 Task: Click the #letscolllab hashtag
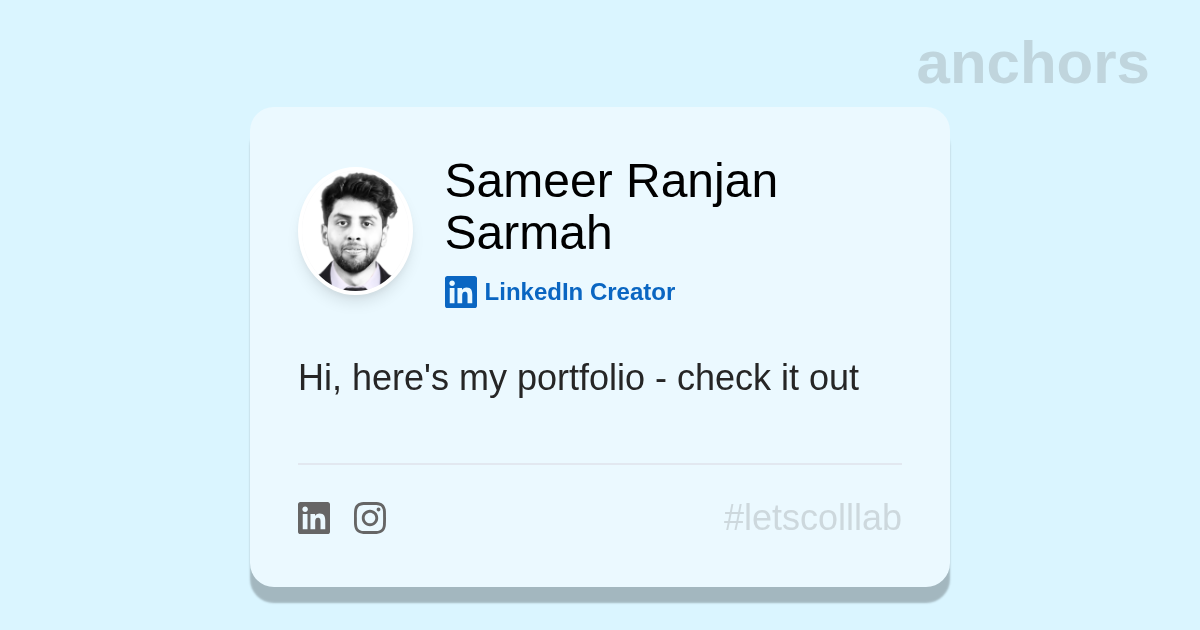pos(812,518)
